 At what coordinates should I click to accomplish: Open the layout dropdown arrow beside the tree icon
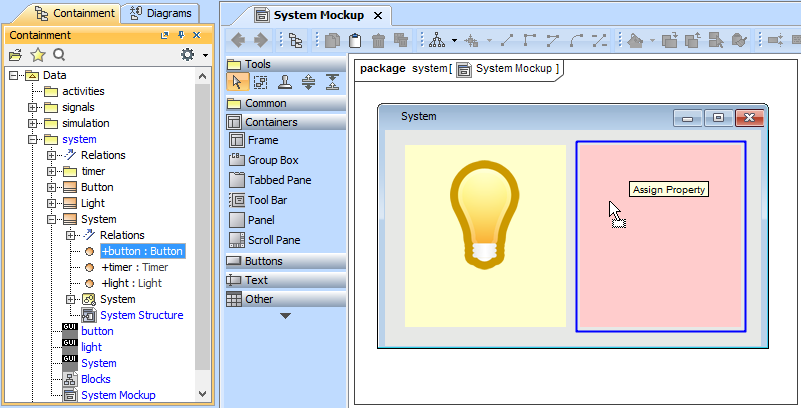[x=454, y=40]
